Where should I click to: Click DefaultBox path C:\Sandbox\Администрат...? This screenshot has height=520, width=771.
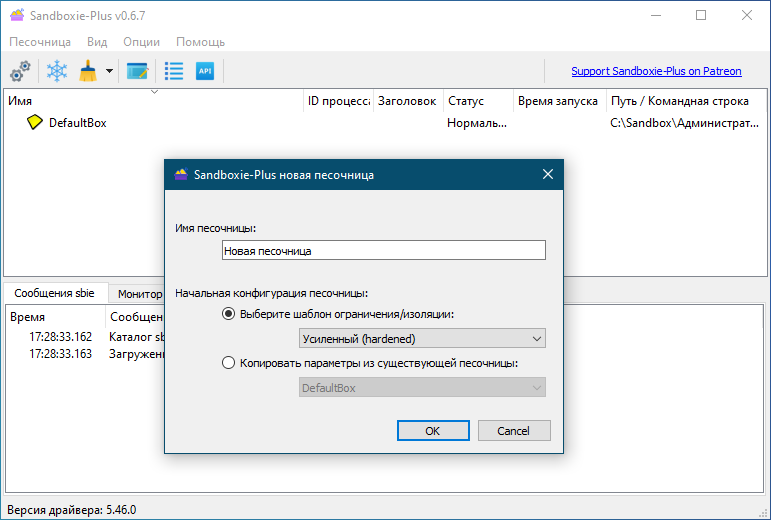click(684, 123)
